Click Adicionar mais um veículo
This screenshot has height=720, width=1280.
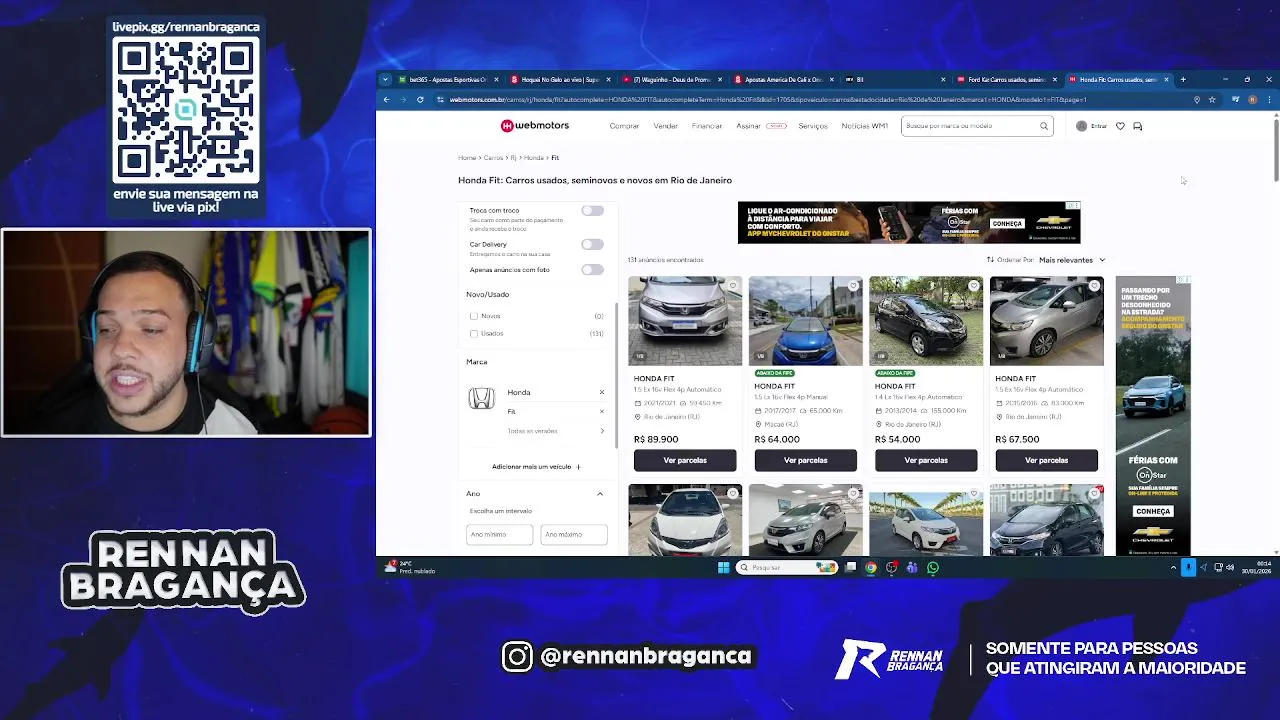click(x=536, y=467)
